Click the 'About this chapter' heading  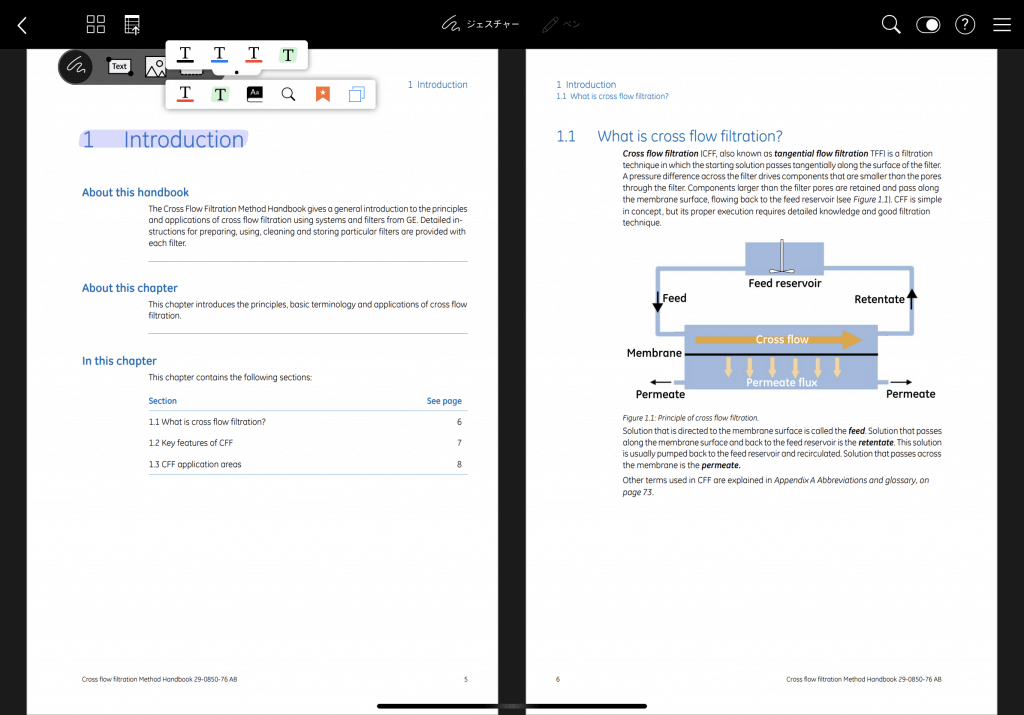click(129, 288)
